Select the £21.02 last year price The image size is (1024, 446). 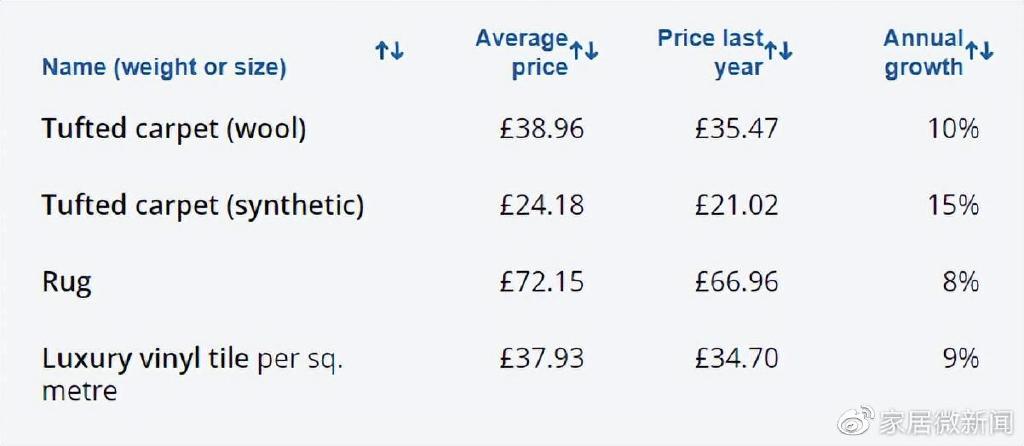[737, 206]
